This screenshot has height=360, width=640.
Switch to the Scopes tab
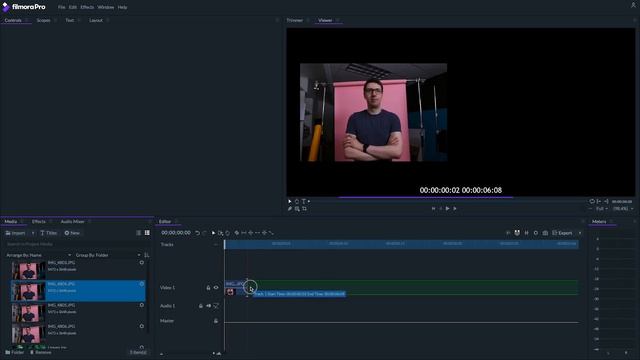43,20
